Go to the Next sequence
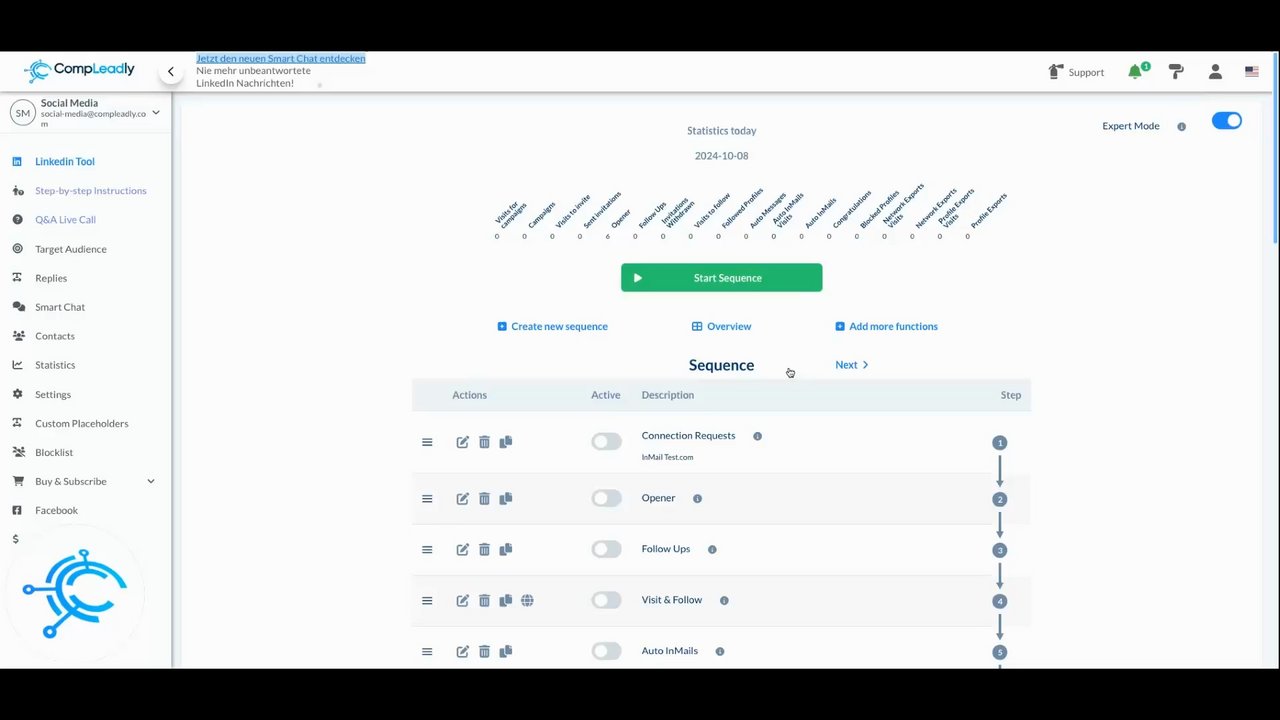Image resolution: width=1280 pixels, height=720 pixels. [x=852, y=365]
